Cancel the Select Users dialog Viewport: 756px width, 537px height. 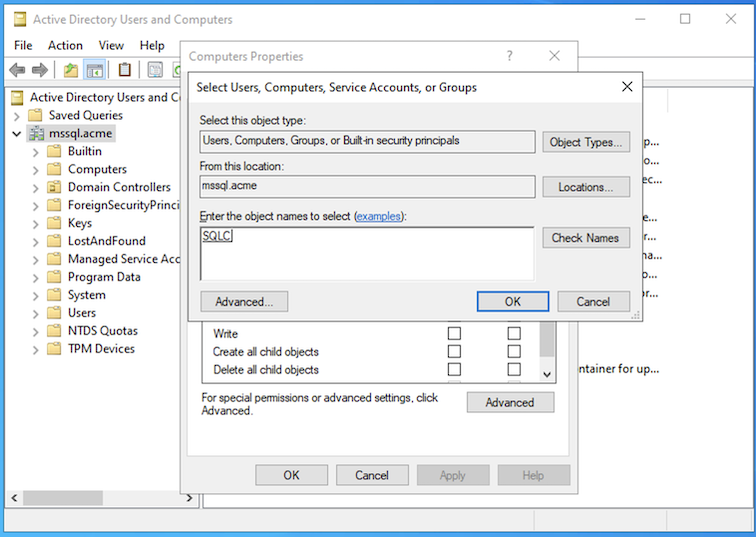(x=594, y=302)
